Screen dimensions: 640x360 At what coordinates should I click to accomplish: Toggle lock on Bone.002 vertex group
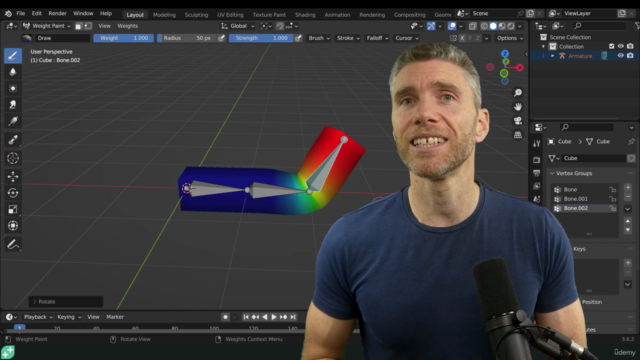tap(613, 208)
